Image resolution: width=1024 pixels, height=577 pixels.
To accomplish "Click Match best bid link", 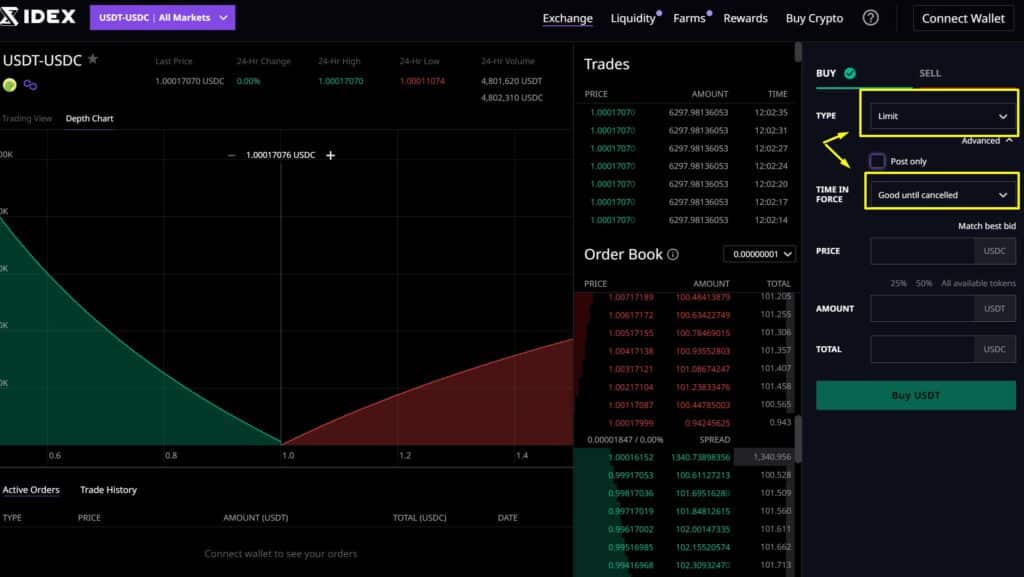I will pyautogui.click(x=986, y=227).
